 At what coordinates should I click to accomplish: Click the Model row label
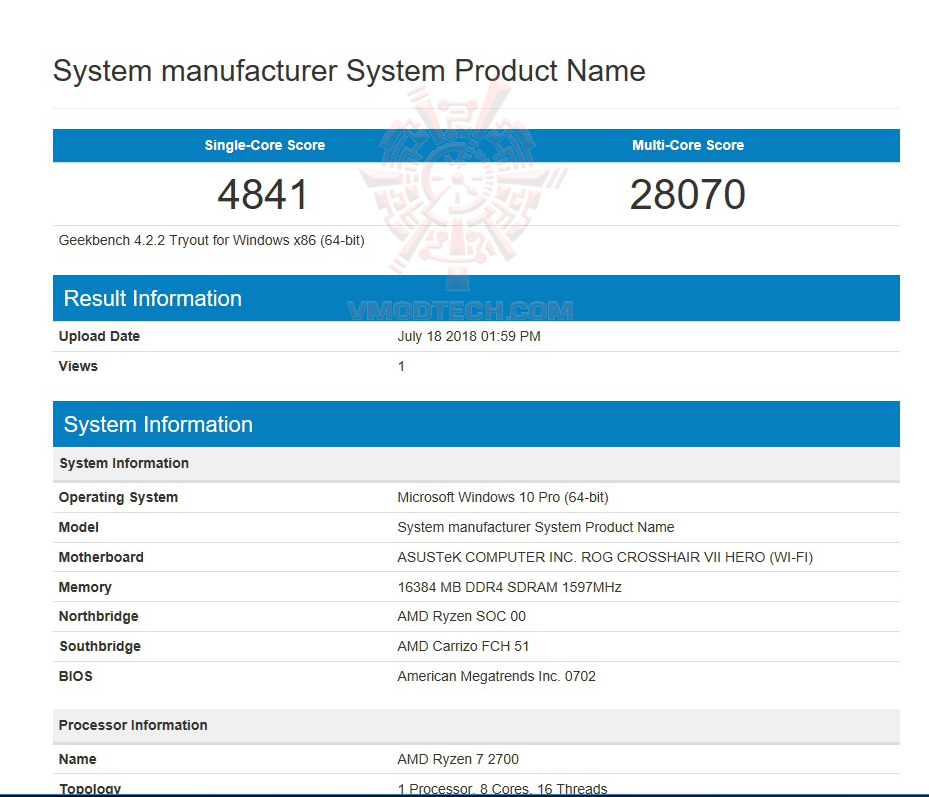click(x=79, y=527)
